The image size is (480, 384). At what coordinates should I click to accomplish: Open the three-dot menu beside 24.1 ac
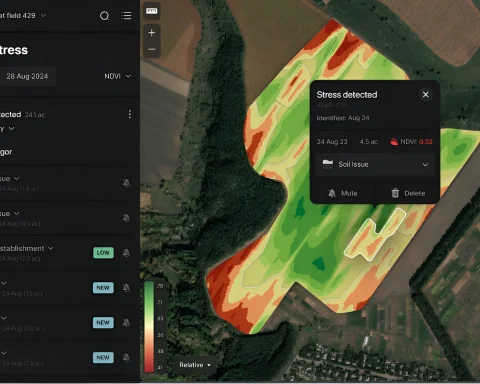click(x=130, y=114)
